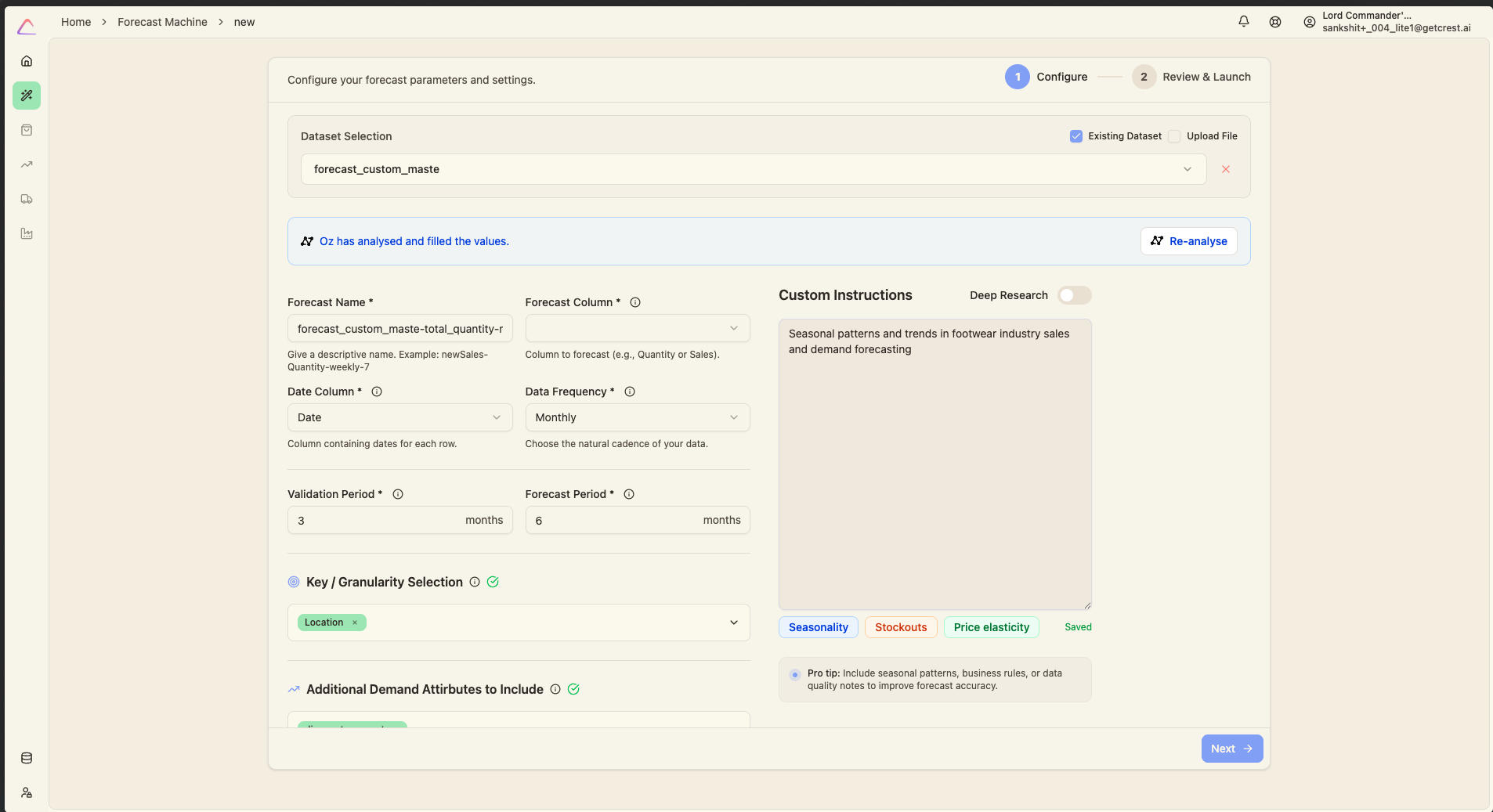Clear the selected dataset with red X
The width and height of the screenshot is (1493, 812).
pyautogui.click(x=1226, y=169)
